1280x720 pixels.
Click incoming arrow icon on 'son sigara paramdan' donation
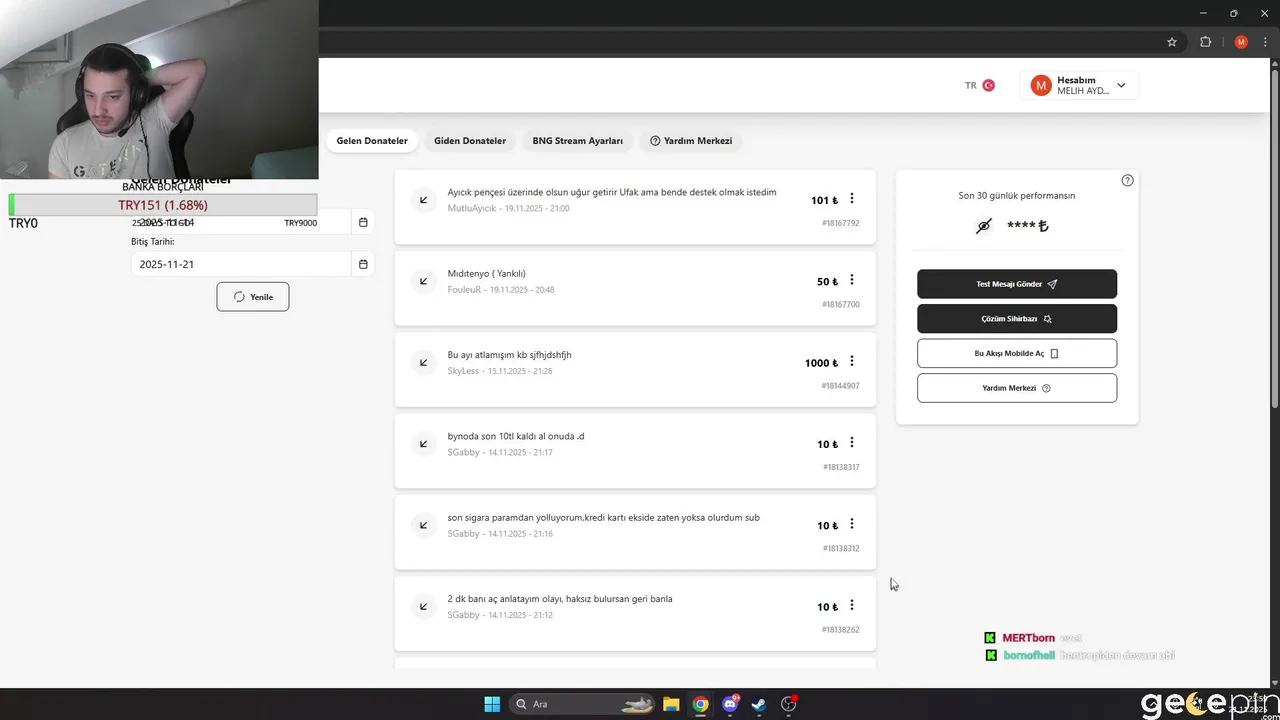[x=424, y=525]
